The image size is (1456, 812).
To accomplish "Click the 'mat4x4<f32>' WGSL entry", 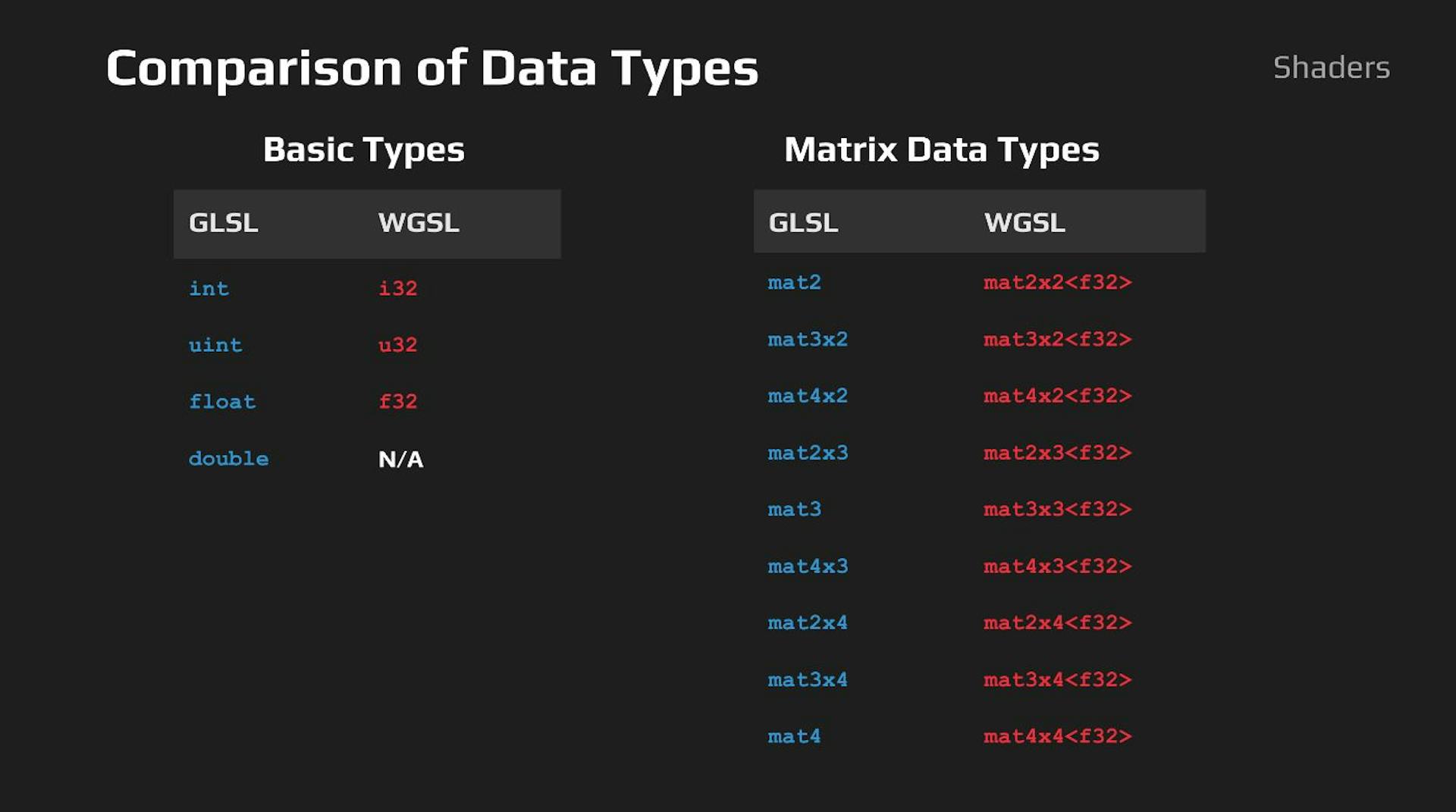I will [x=1057, y=736].
